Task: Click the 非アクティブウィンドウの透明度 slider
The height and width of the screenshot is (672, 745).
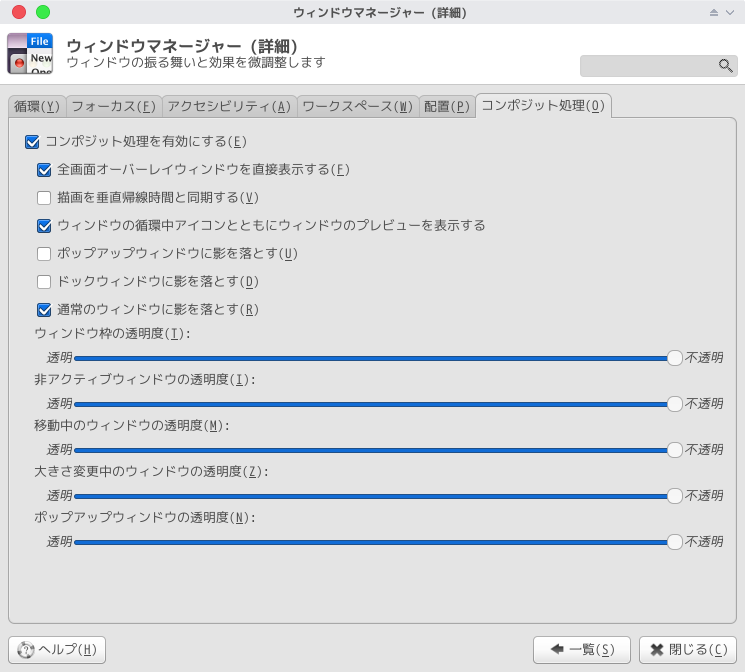Action: point(378,404)
